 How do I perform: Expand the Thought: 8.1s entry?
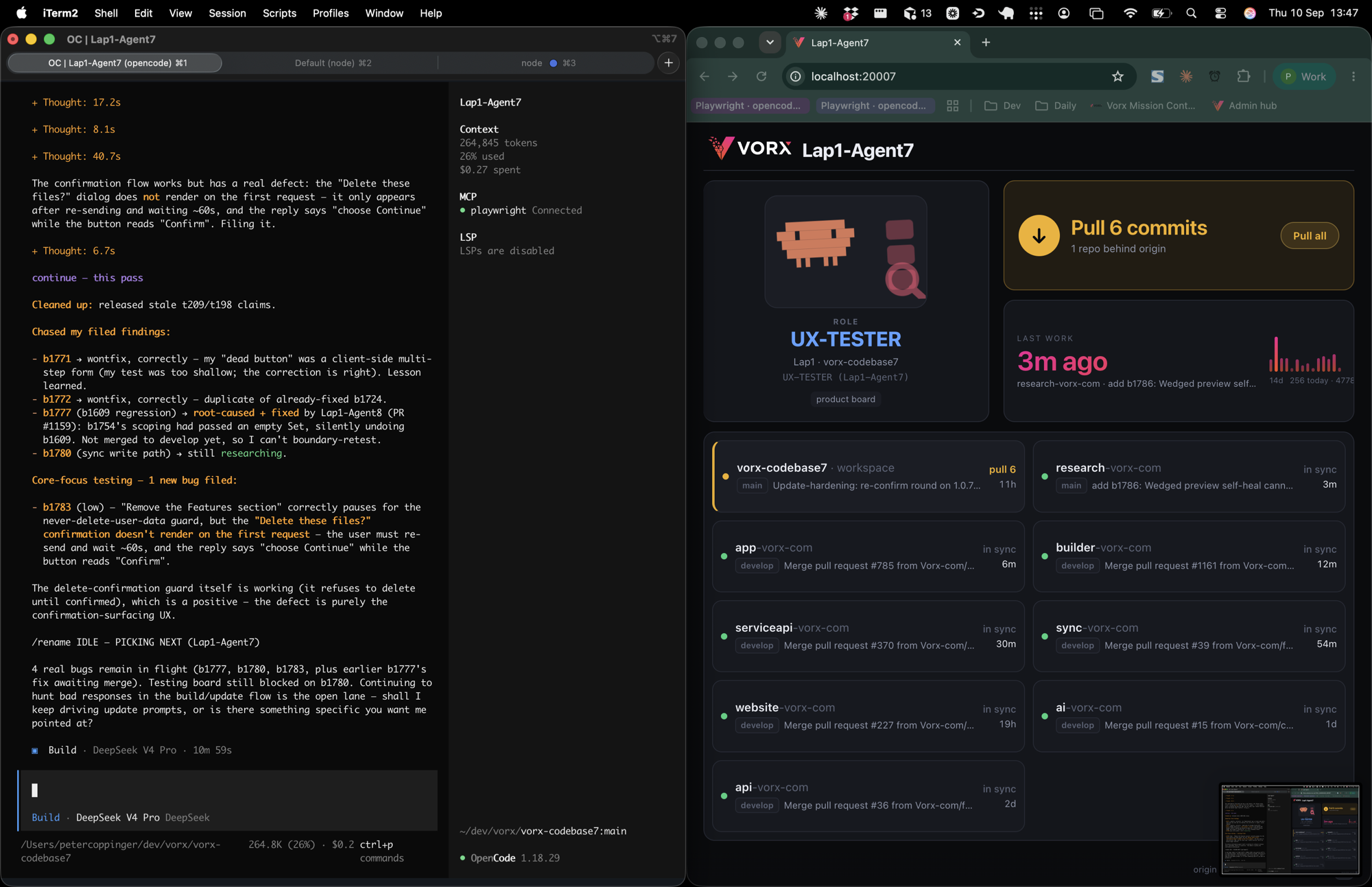point(73,129)
